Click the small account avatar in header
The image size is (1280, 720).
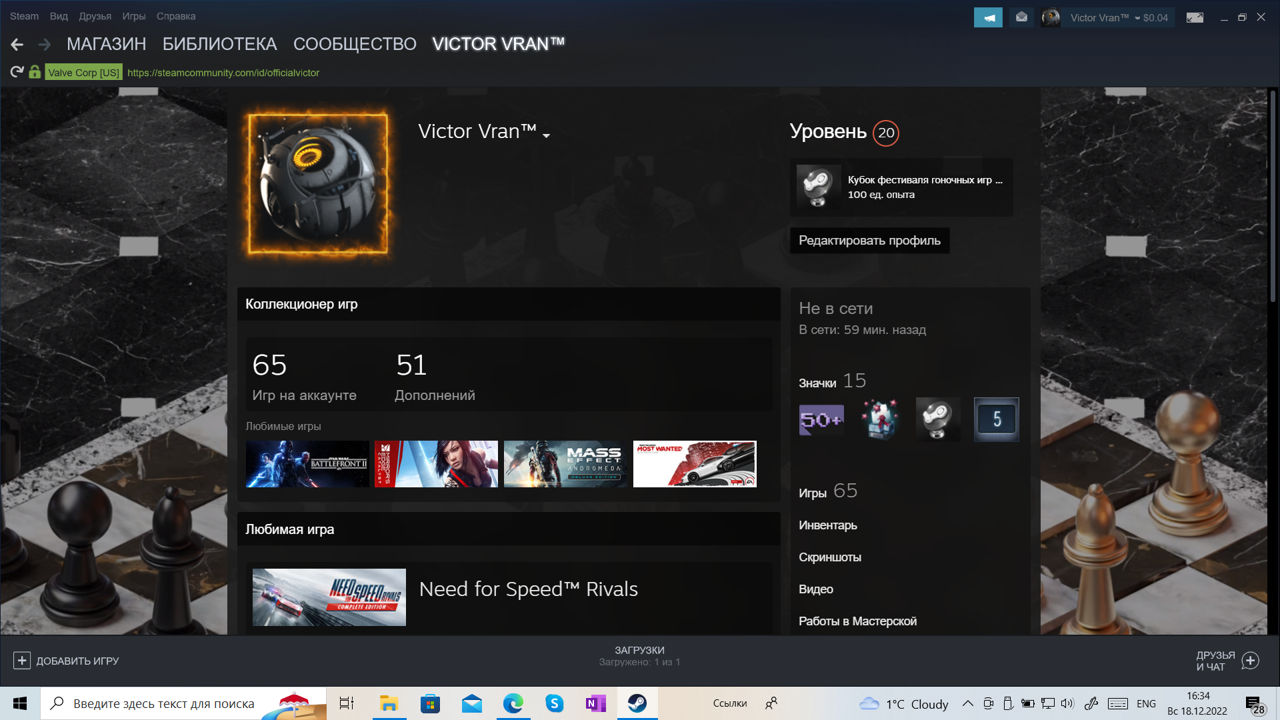tap(1050, 17)
